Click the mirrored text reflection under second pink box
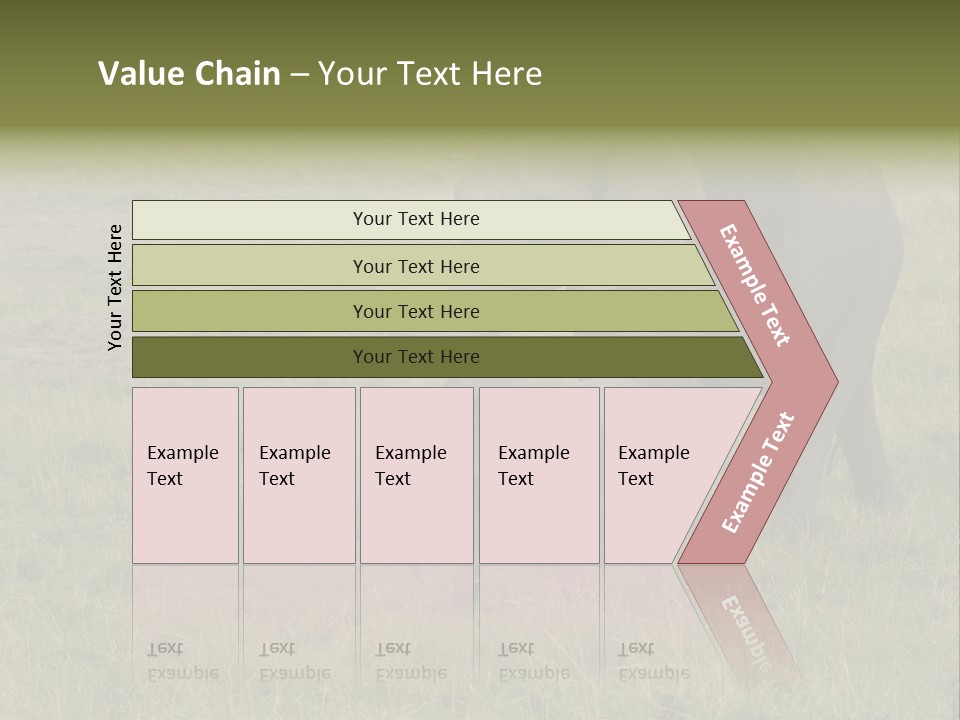Image resolution: width=960 pixels, height=720 pixels. (x=295, y=661)
